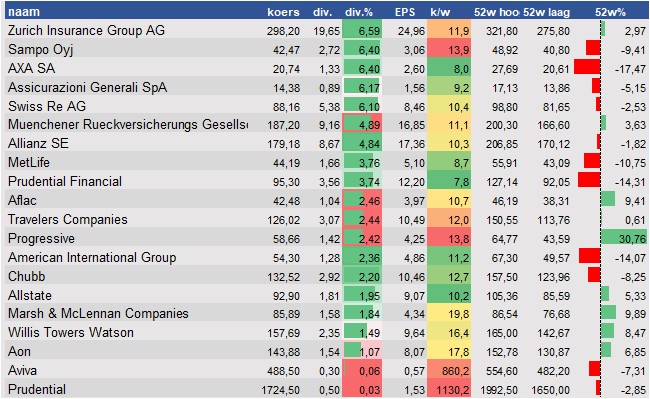Screen dimensions: 650x399
Task: Select the Sampo Oyj company name
Action: 41,50
